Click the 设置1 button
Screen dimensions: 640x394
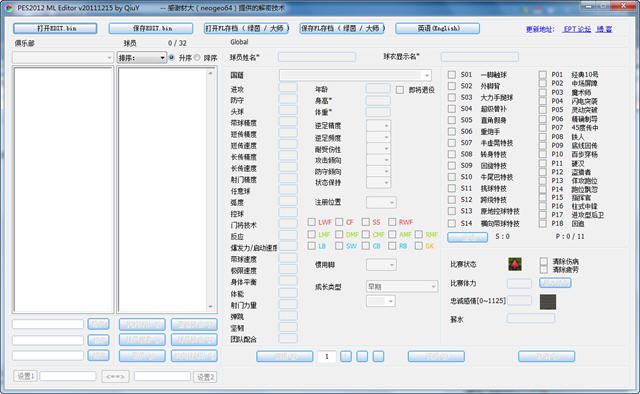click(x=26, y=376)
